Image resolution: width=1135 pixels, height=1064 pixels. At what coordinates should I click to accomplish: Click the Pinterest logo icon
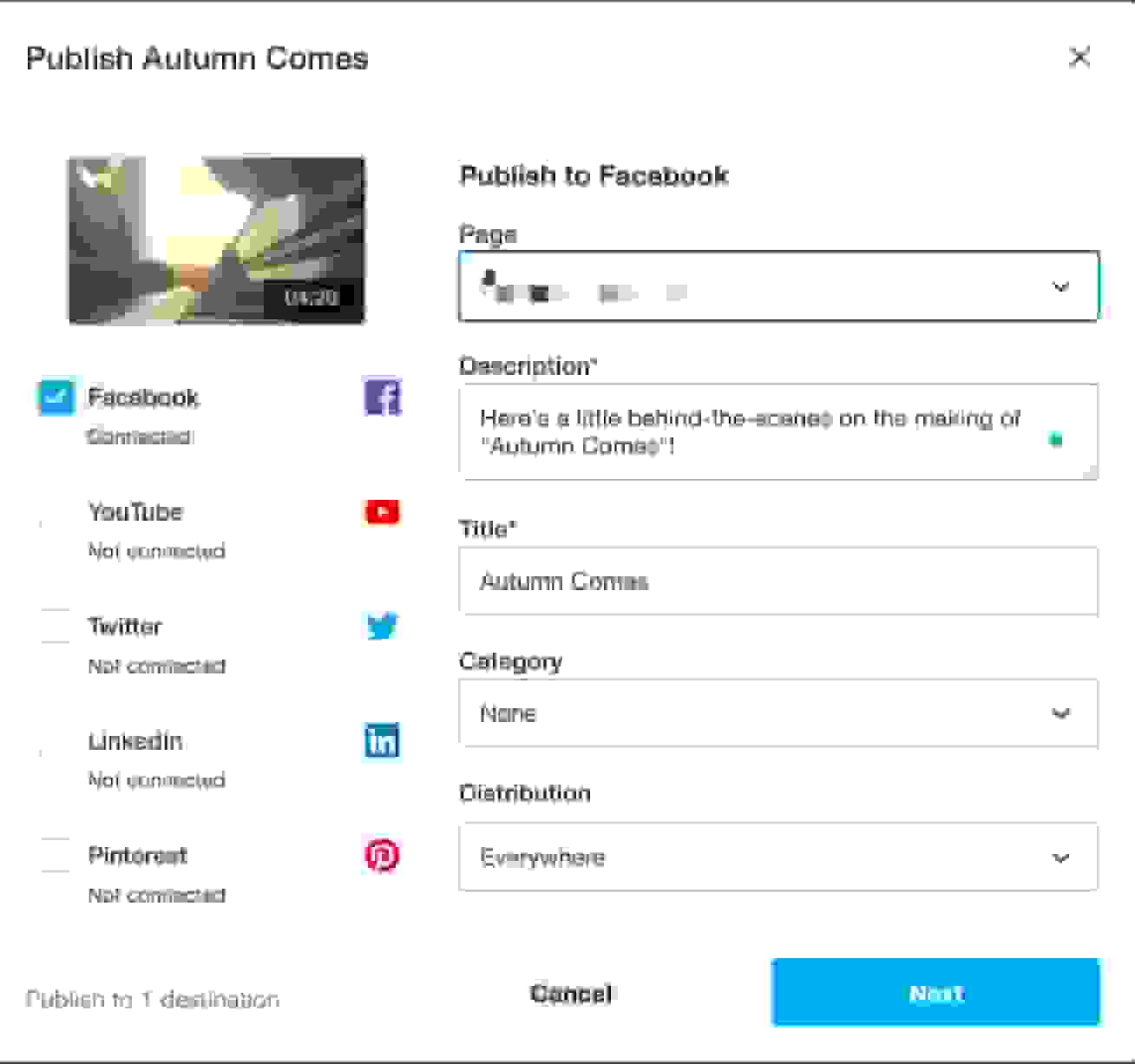(382, 856)
